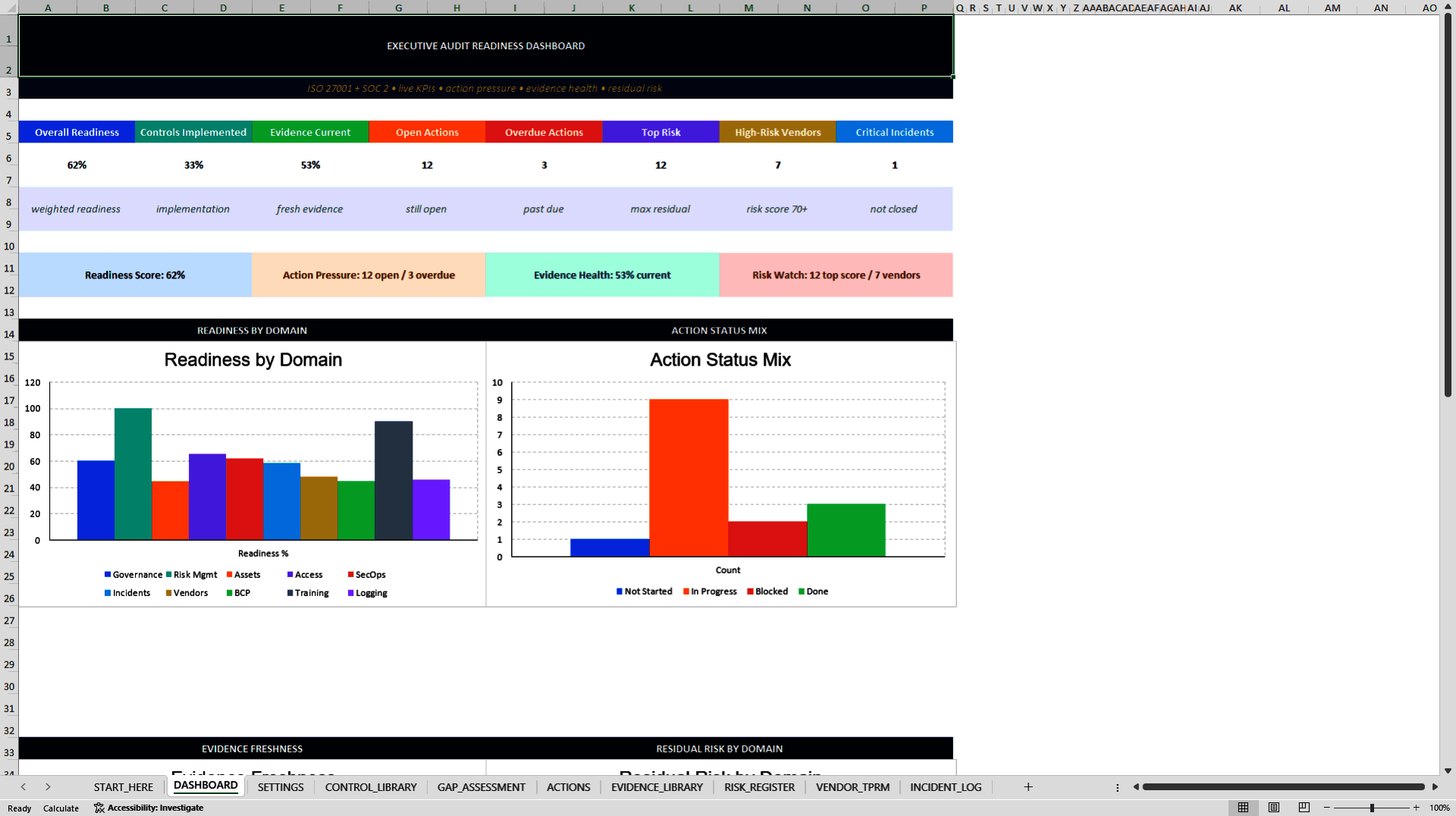Open the EVIDENCE_LIBRARY sheet tab
Screen dimensions: 1456x816
pos(657,787)
